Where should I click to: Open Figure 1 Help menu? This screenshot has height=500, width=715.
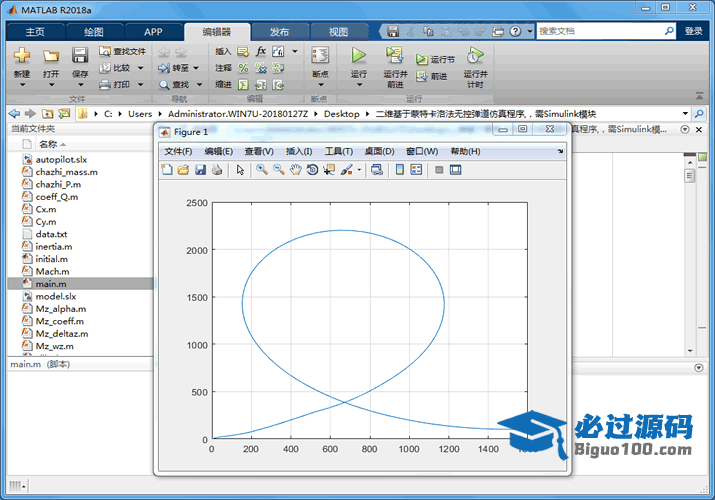pyautogui.click(x=465, y=151)
